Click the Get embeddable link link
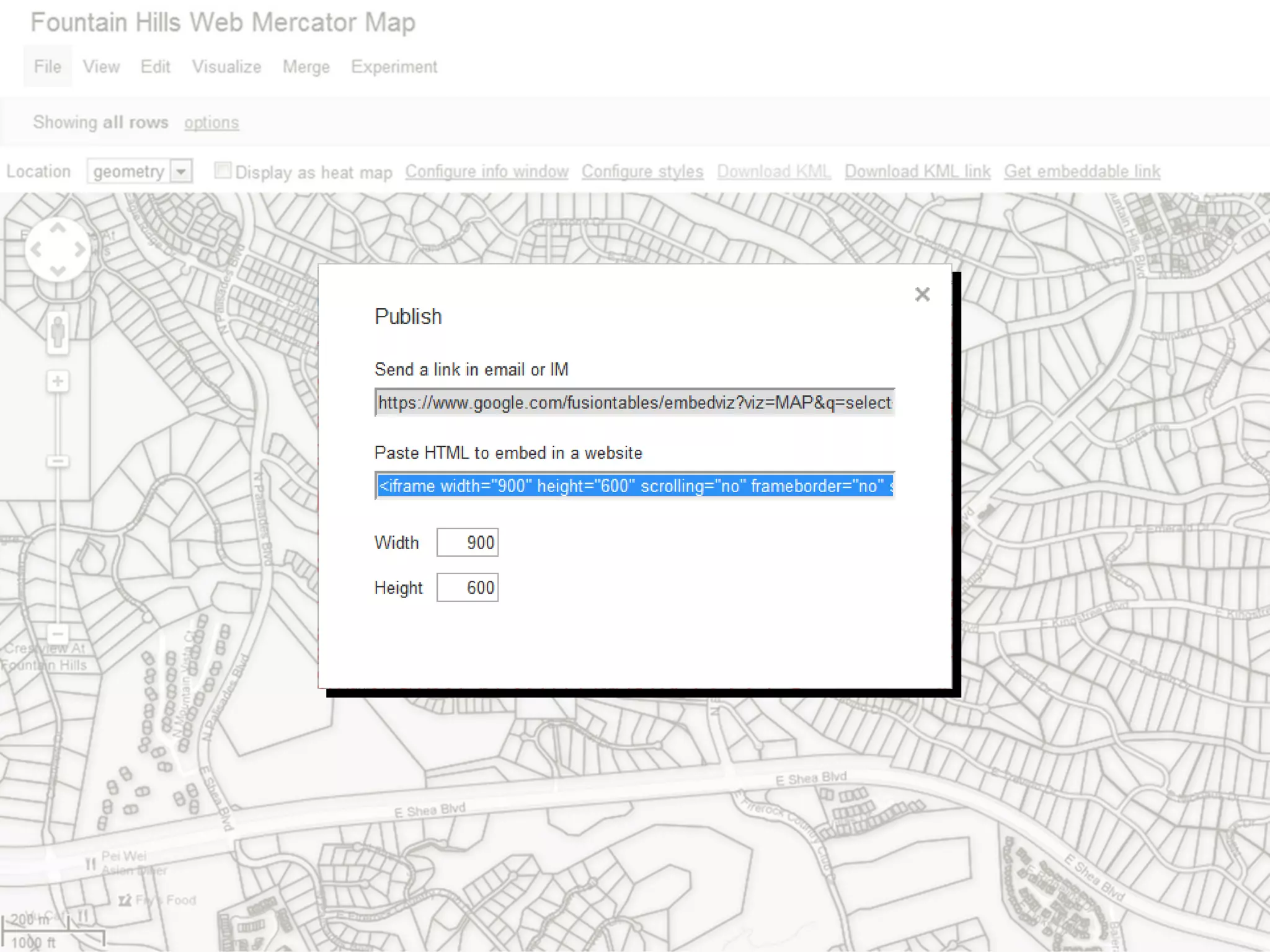This screenshot has width=1270, height=952. pyautogui.click(x=1082, y=172)
